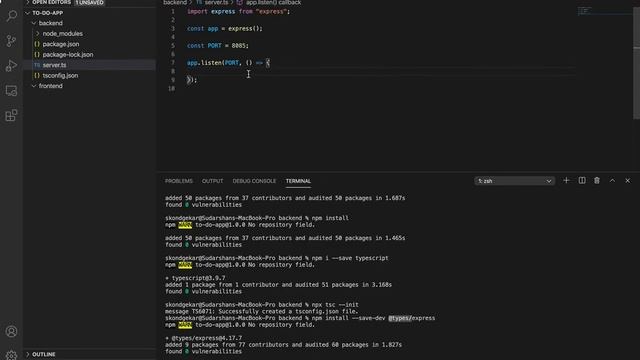The height and width of the screenshot is (360, 640).
Task: Switch to the Output tab
Action: (213, 181)
